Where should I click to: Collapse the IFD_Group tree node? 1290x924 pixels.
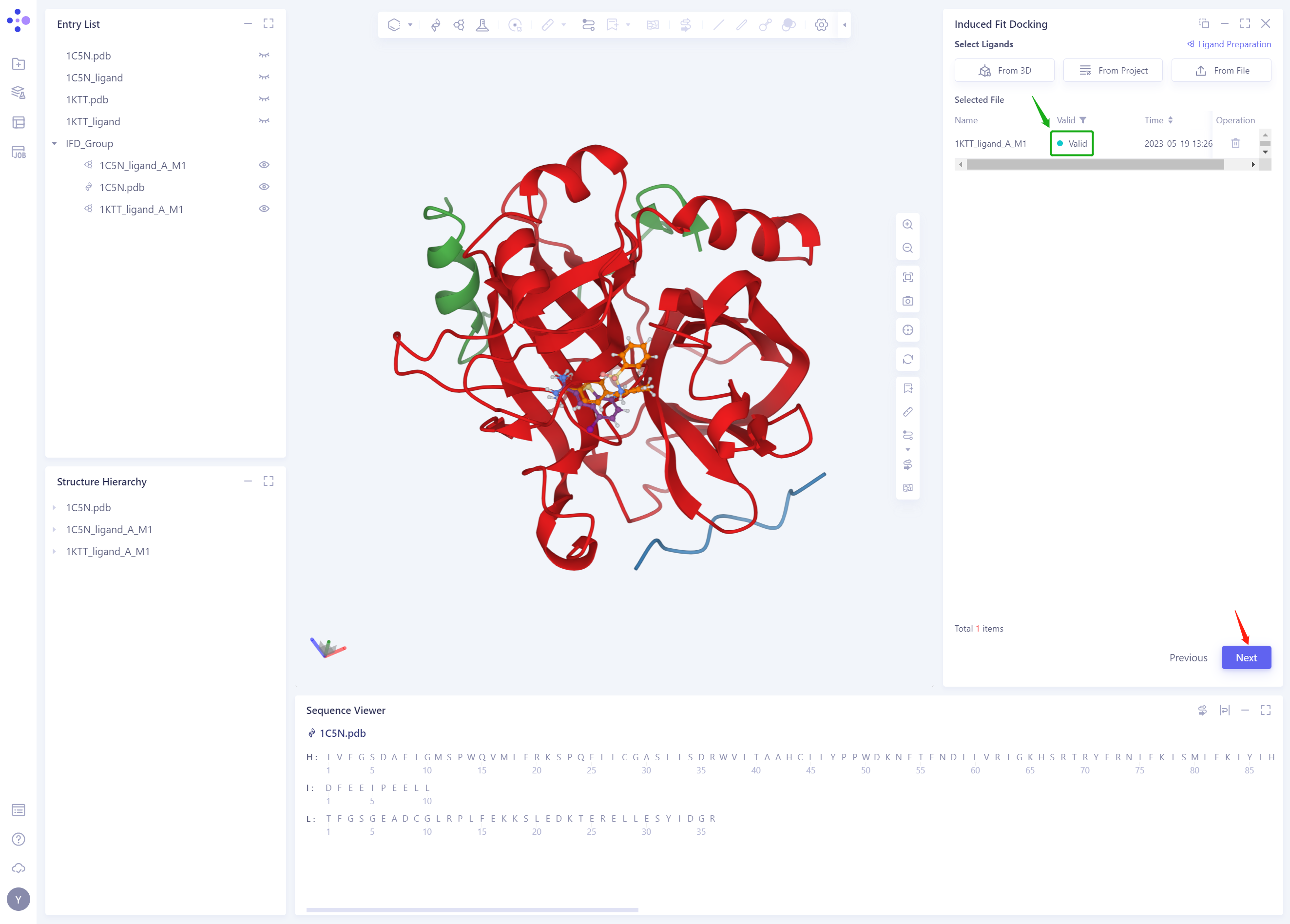55,143
